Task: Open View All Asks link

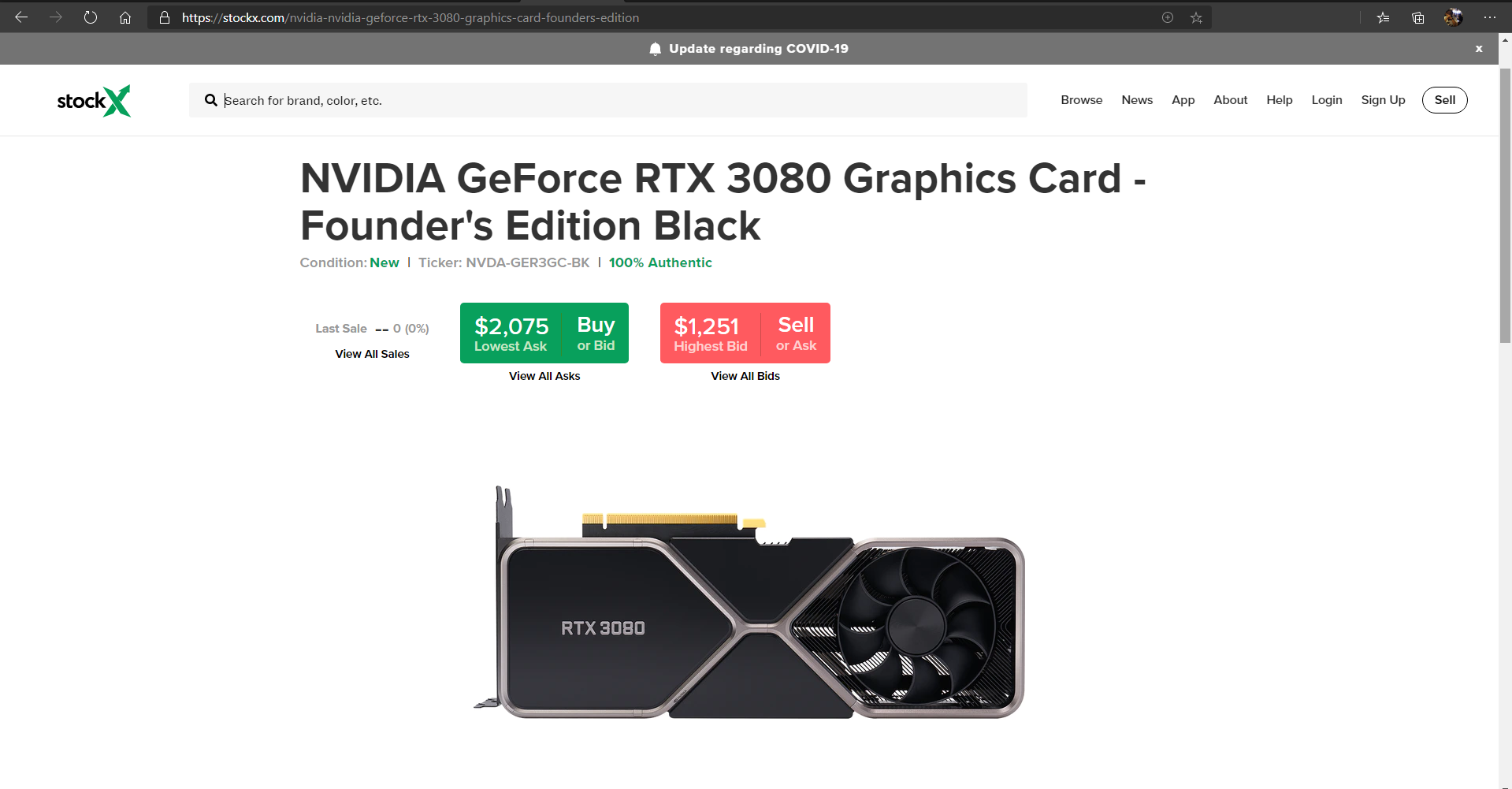Action: pos(544,376)
